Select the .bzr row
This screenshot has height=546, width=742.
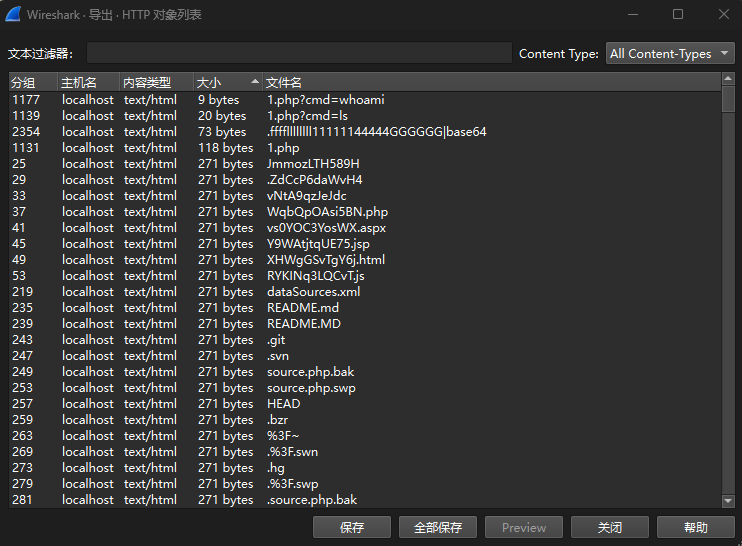click(x=365, y=420)
